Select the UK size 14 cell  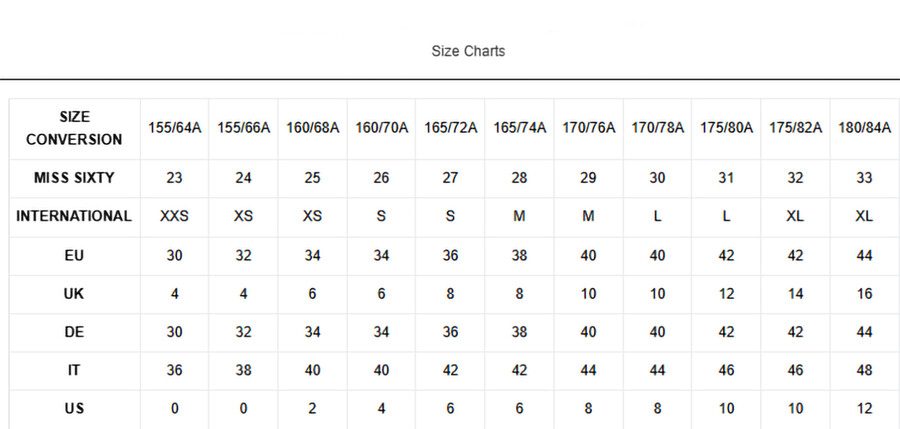[x=796, y=293]
